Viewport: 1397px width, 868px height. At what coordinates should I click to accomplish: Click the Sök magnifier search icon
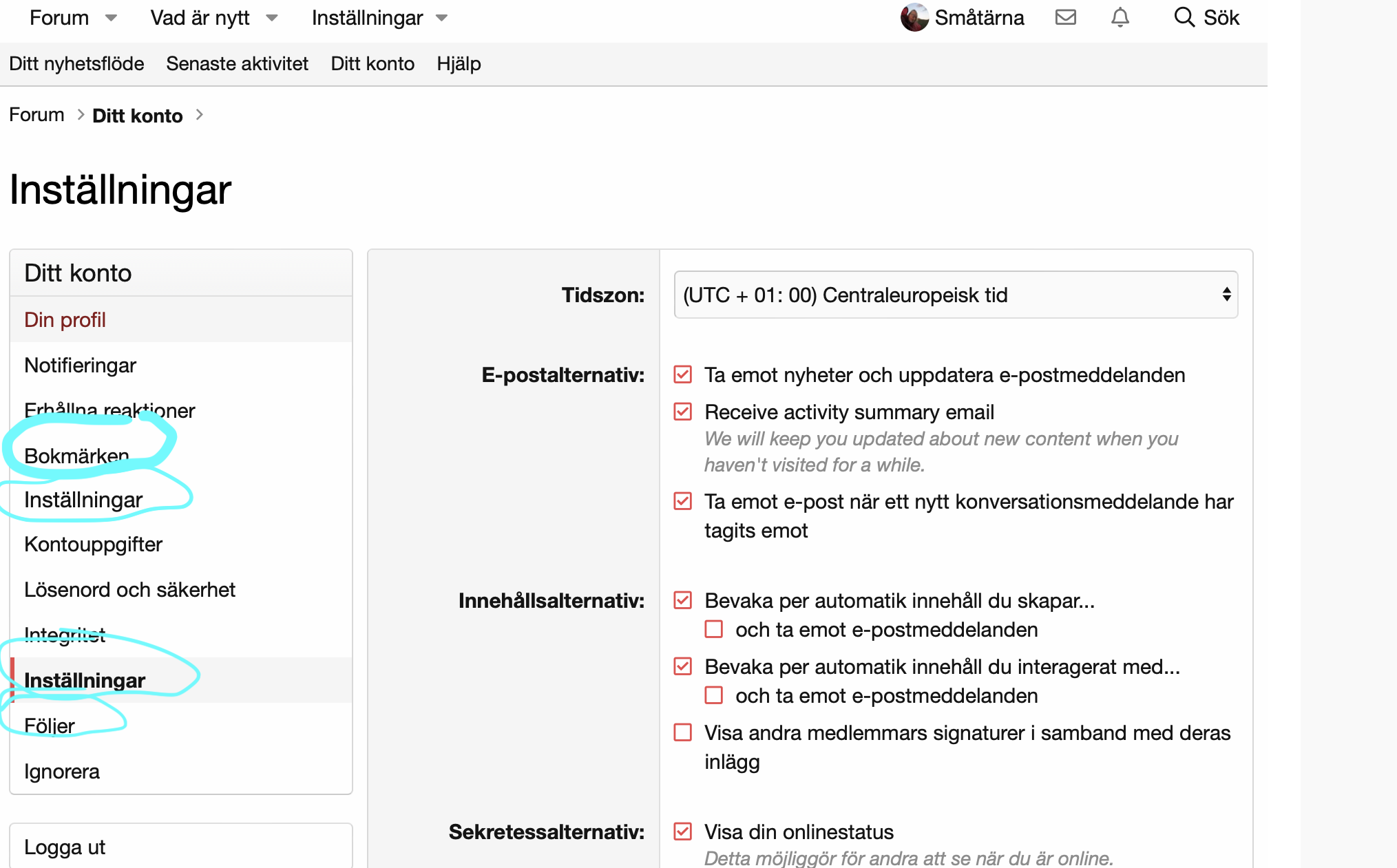1184,17
